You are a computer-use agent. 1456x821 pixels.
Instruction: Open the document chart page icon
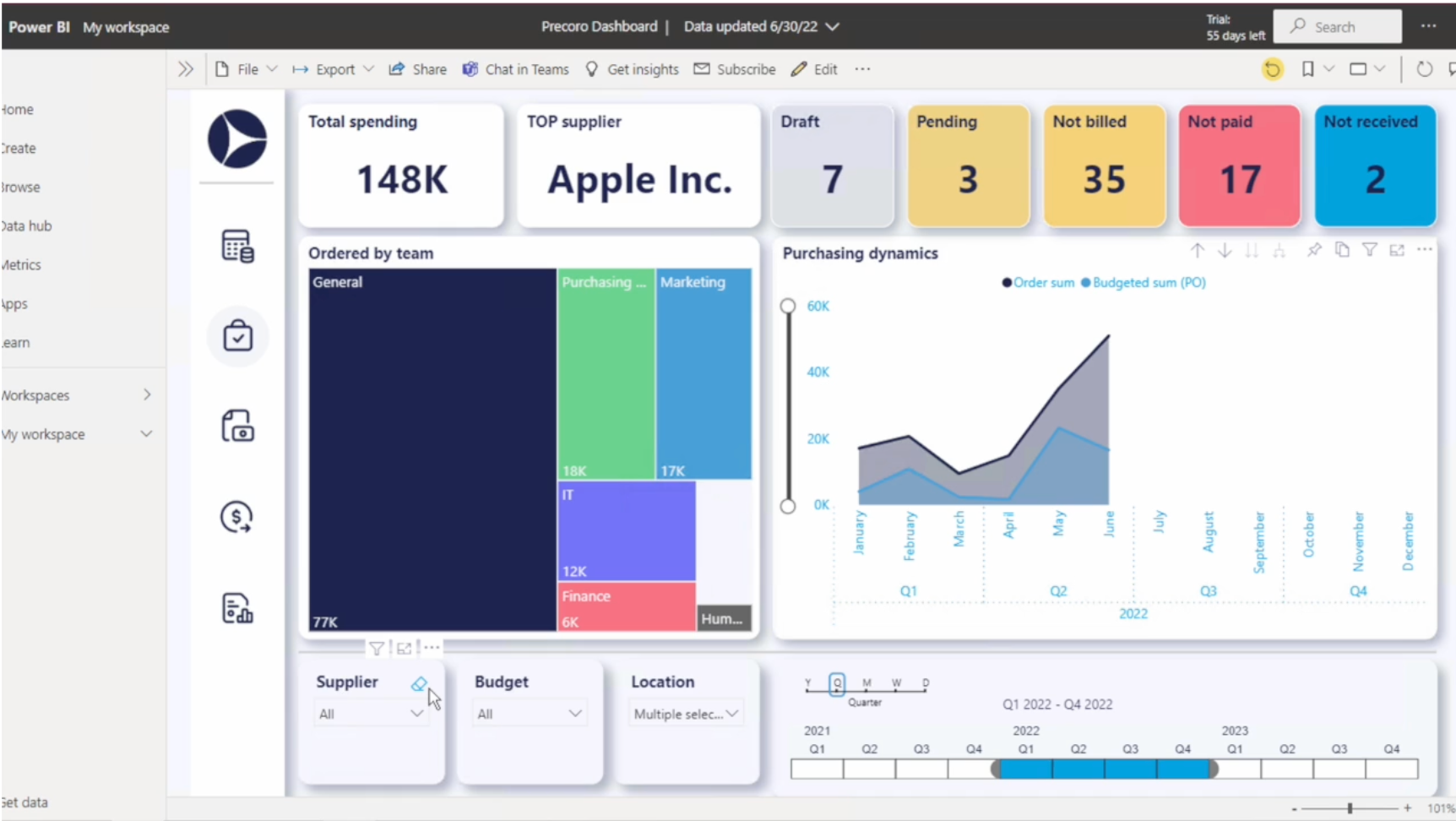tap(237, 607)
